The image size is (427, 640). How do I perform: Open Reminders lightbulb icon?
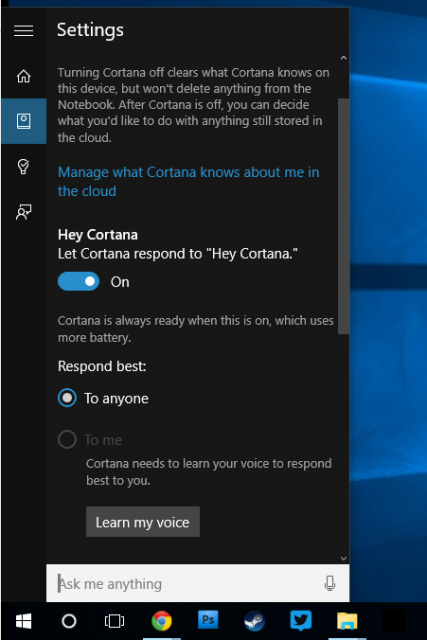coord(24,167)
